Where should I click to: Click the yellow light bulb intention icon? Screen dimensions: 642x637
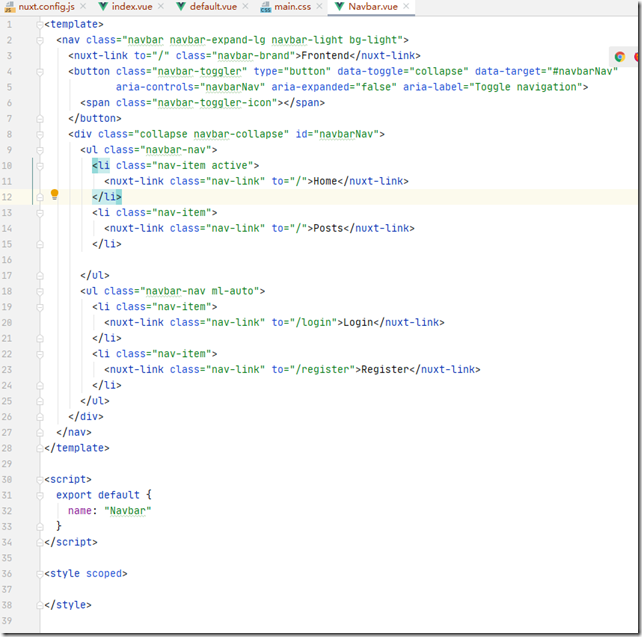pyautogui.click(x=54, y=194)
